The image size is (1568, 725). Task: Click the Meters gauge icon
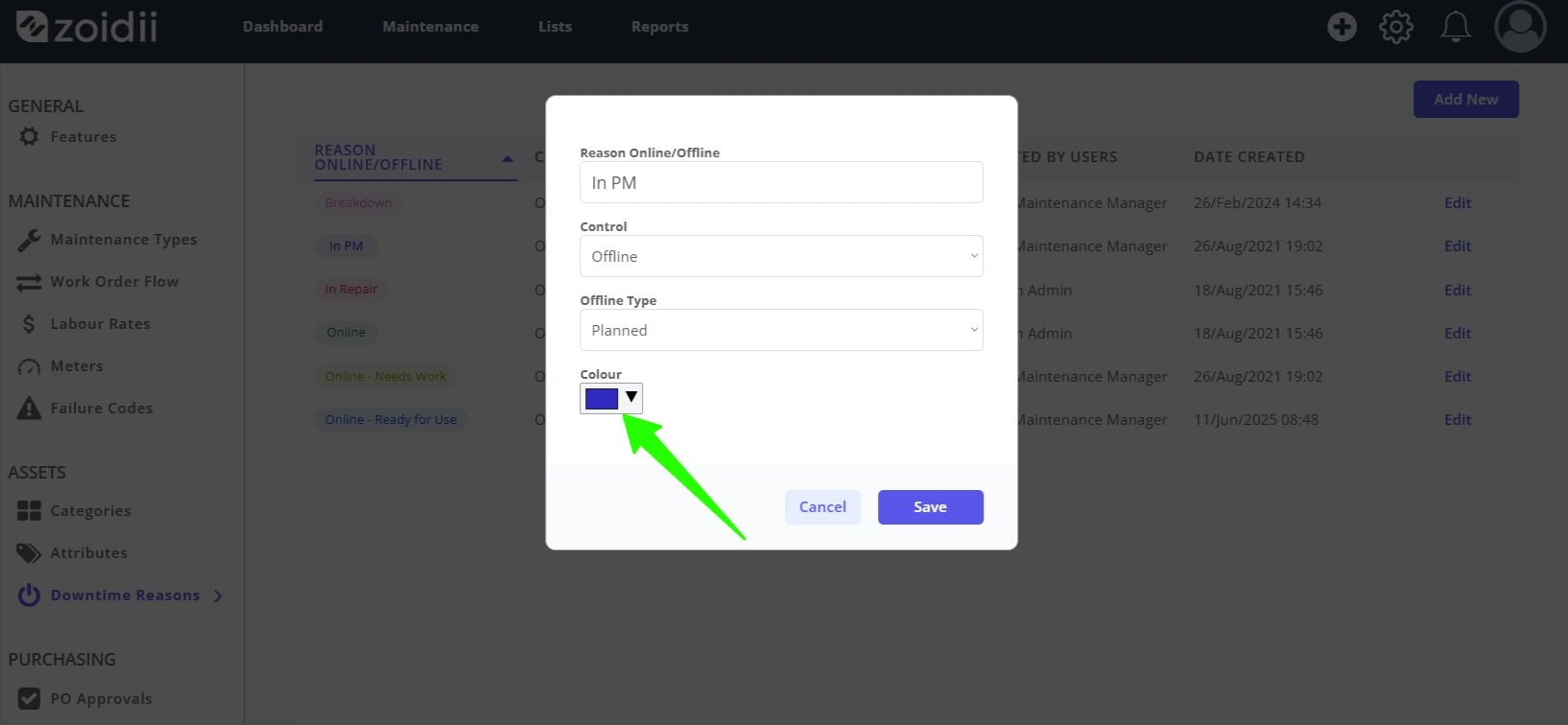coord(29,366)
